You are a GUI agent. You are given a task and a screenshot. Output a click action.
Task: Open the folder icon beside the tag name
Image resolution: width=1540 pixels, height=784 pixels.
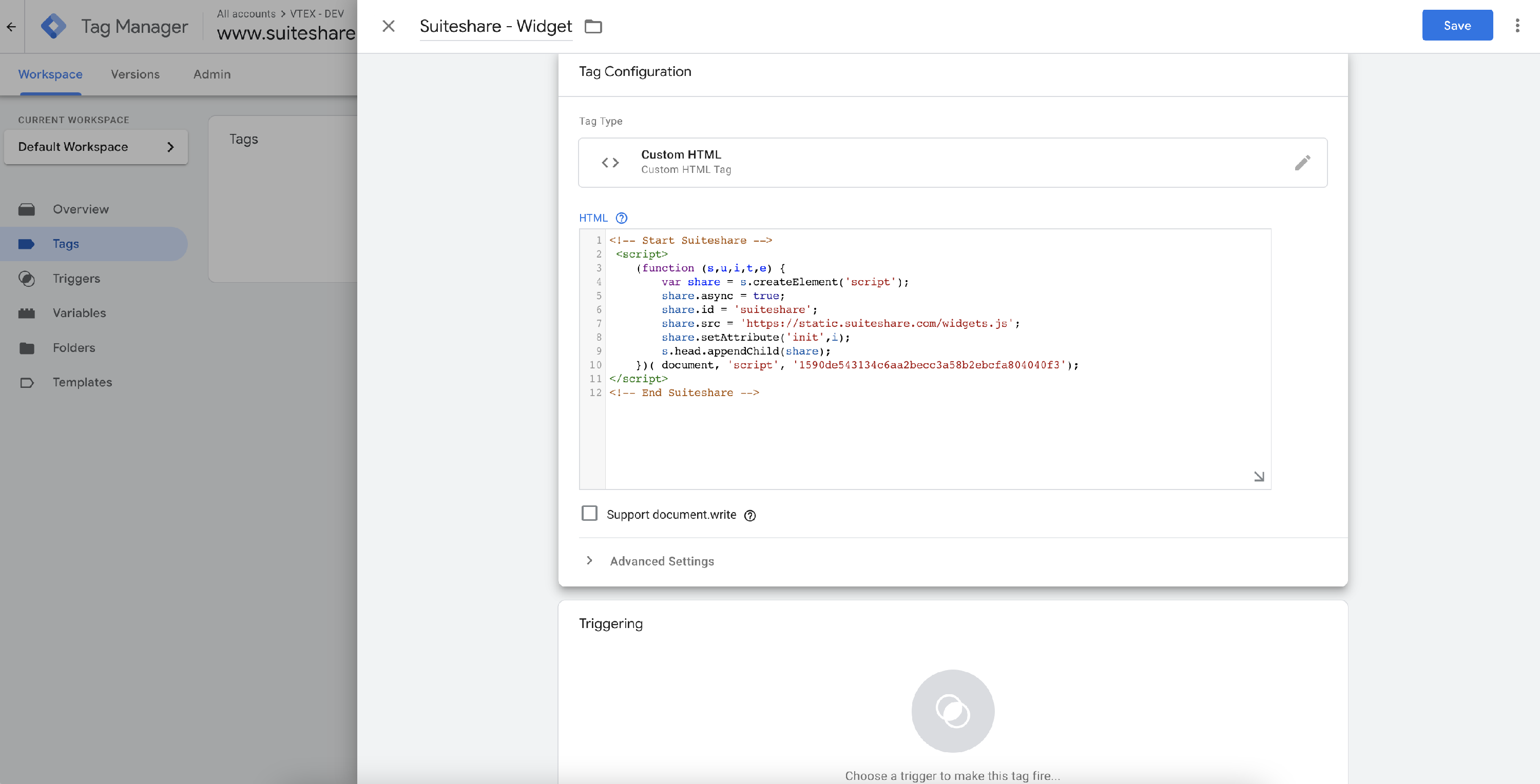[592, 26]
